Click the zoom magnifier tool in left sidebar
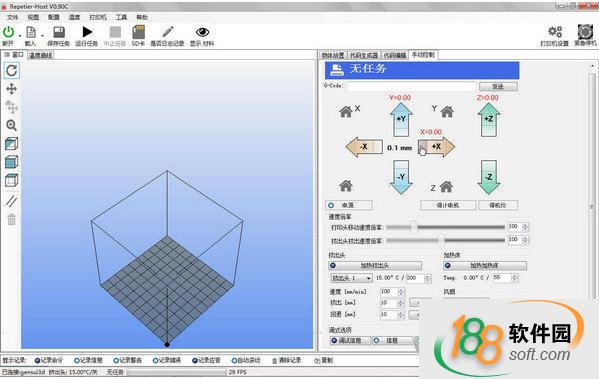The height and width of the screenshot is (379, 599). 11,125
